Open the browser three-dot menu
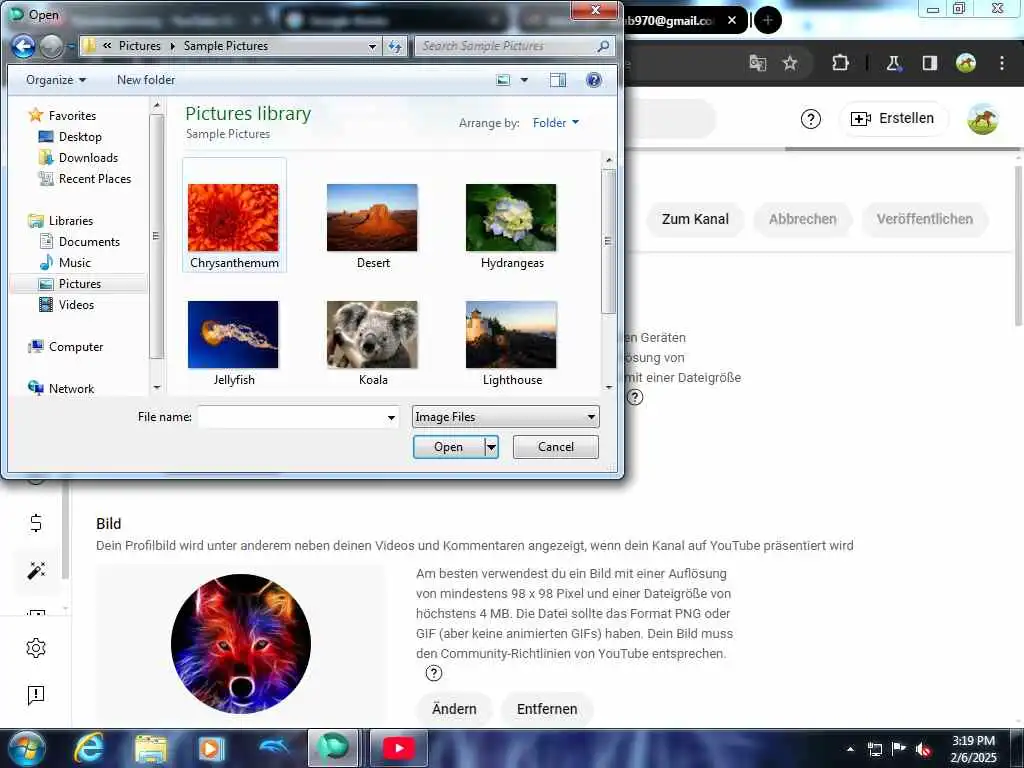 point(1002,63)
